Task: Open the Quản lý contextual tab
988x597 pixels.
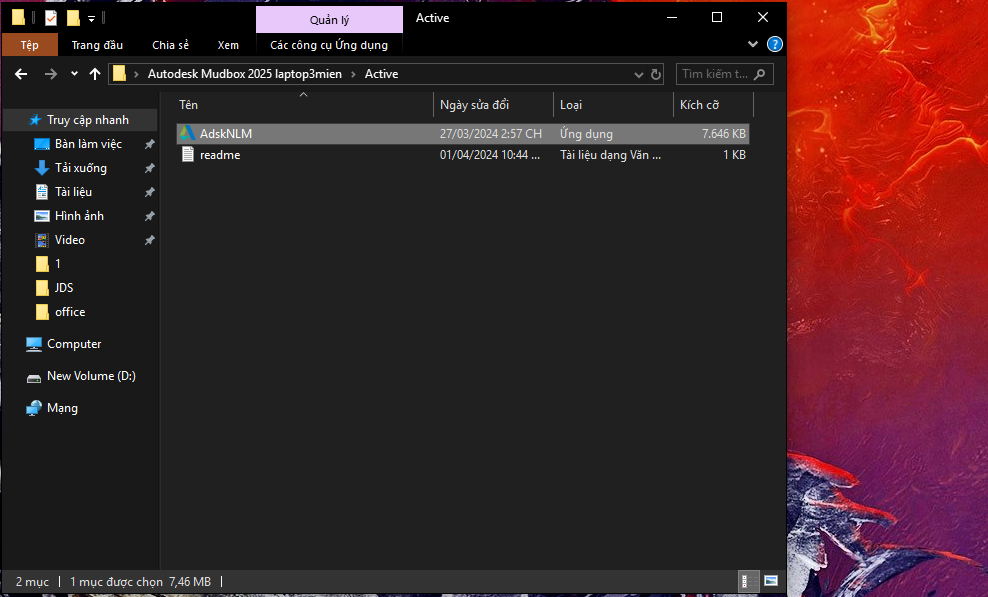Action: point(329,20)
